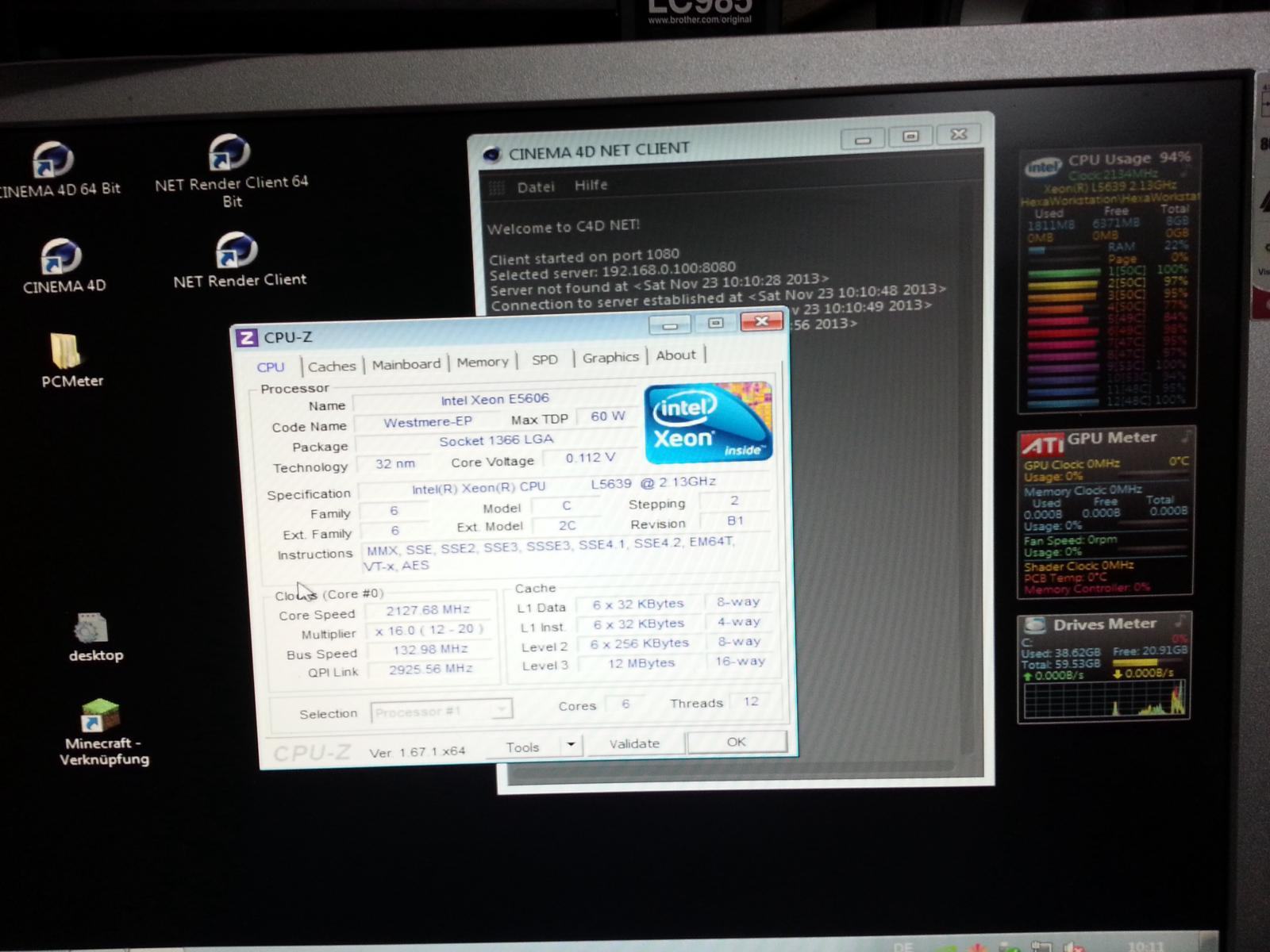
Task: Click the grip icon left of Datei menu
Action: click(497, 188)
